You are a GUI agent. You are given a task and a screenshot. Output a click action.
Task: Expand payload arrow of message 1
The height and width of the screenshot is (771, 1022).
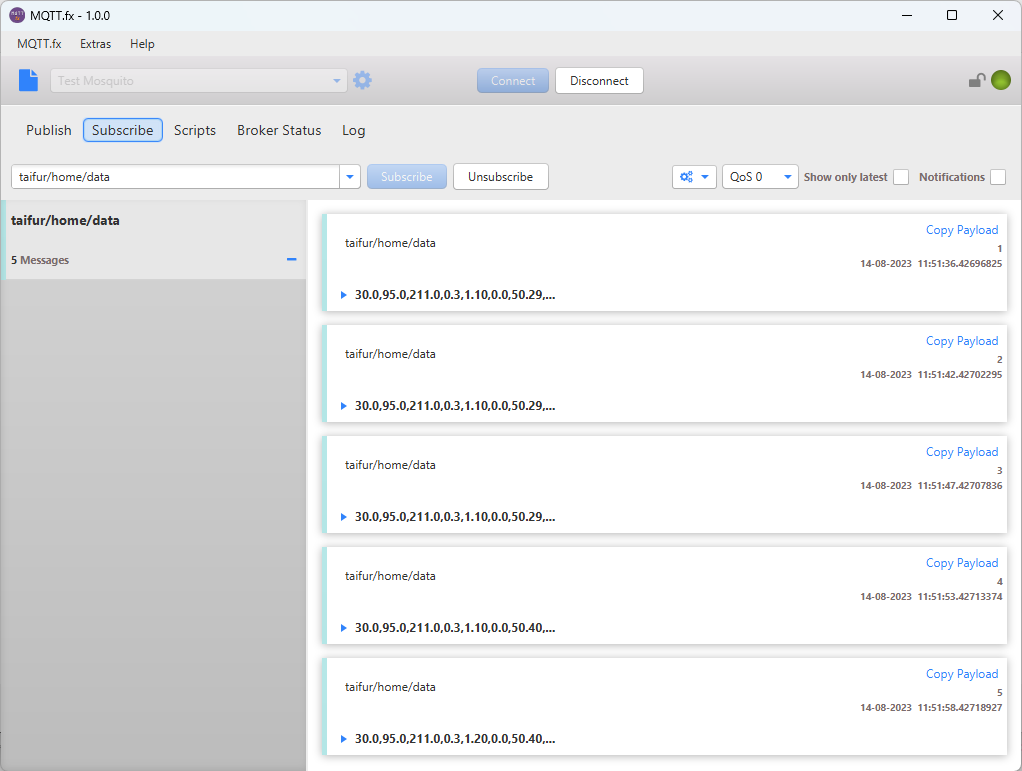pos(344,295)
